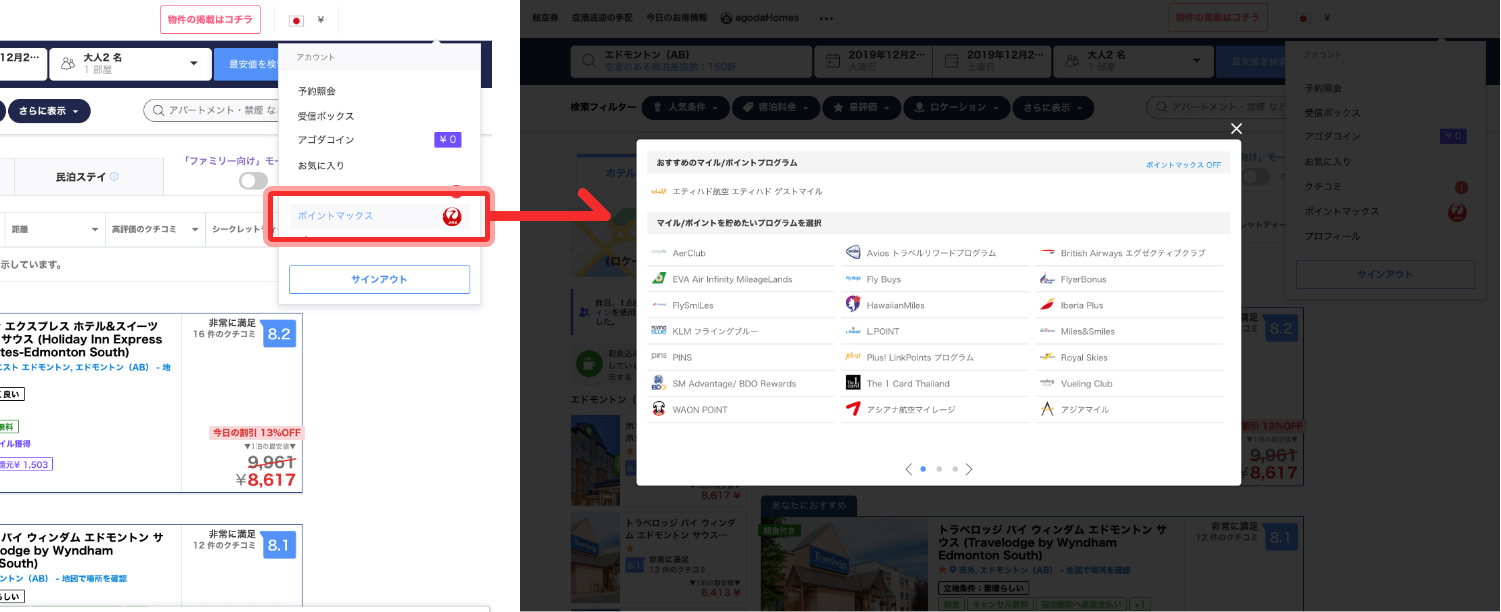The width and height of the screenshot is (1501, 612).
Task: Click the L.POINT logo
Action: point(853,331)
